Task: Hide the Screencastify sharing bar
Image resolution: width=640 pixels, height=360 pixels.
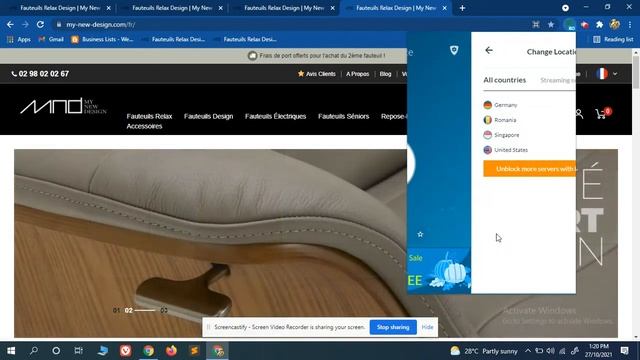Action: pyautogui.click(x=427, y=327)
